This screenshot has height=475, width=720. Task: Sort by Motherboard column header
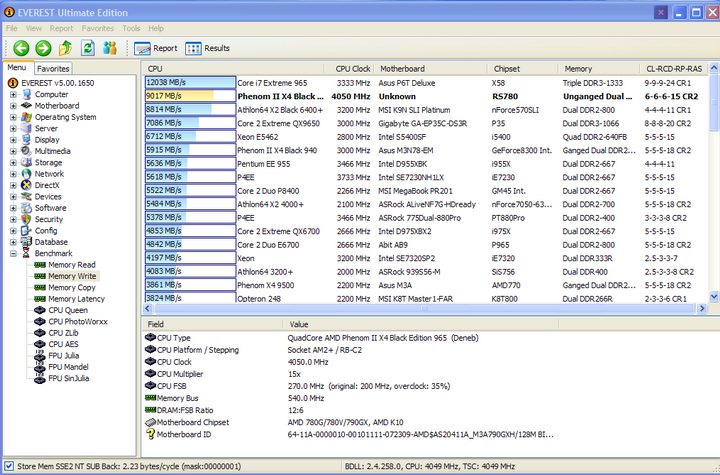pos(430,69)
